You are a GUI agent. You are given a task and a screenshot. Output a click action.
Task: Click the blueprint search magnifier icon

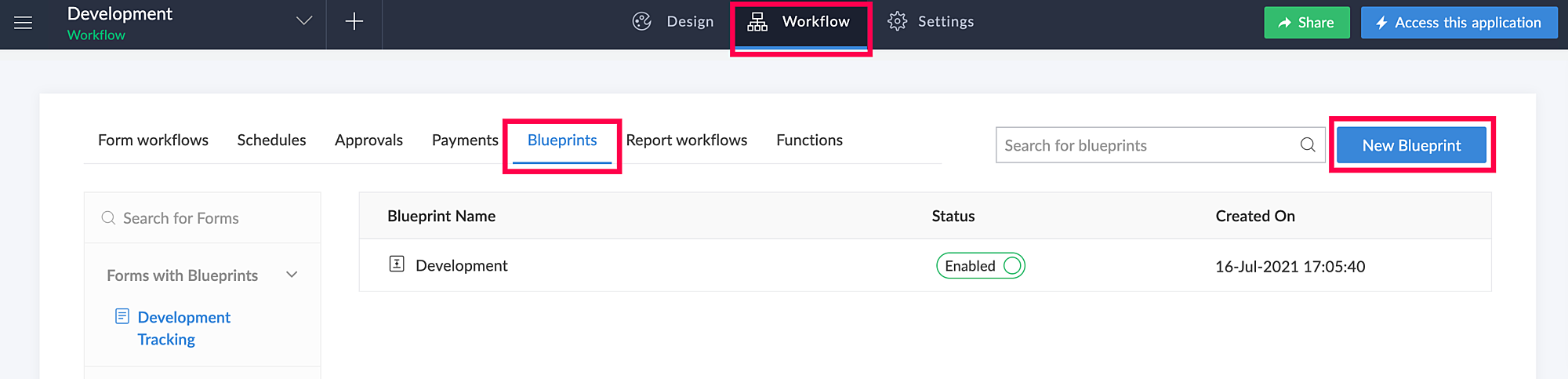click(x=1308, y=145)
